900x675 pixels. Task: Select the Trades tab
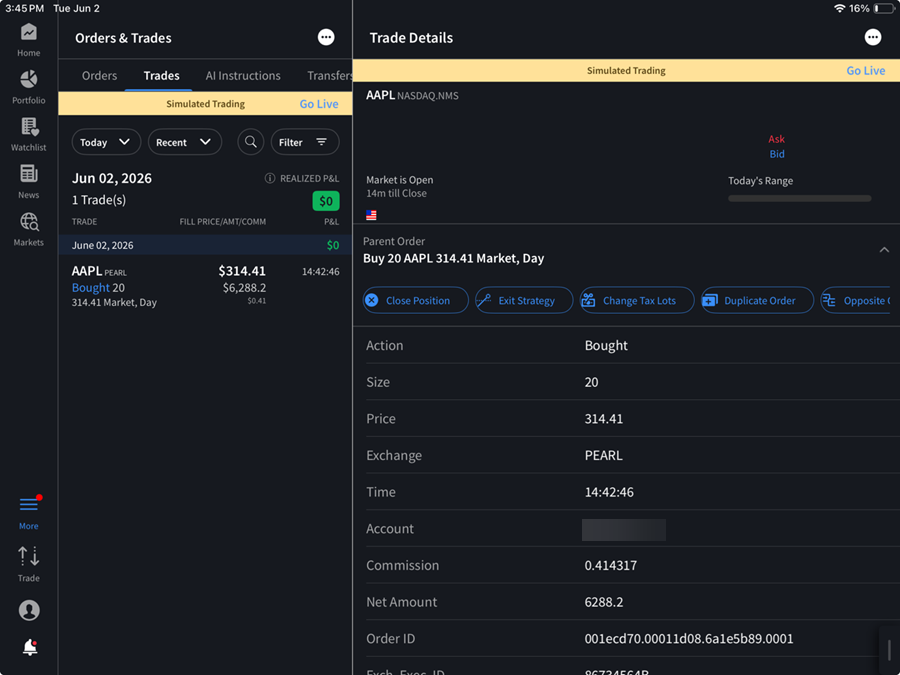point(161,76)
